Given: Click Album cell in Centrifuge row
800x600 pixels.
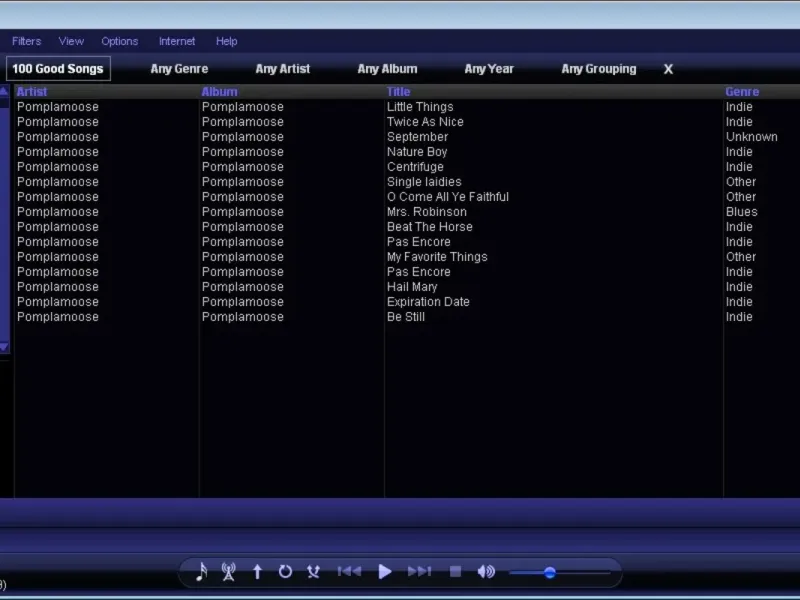Looking at the screenshot, I should [x=242, y=167].
